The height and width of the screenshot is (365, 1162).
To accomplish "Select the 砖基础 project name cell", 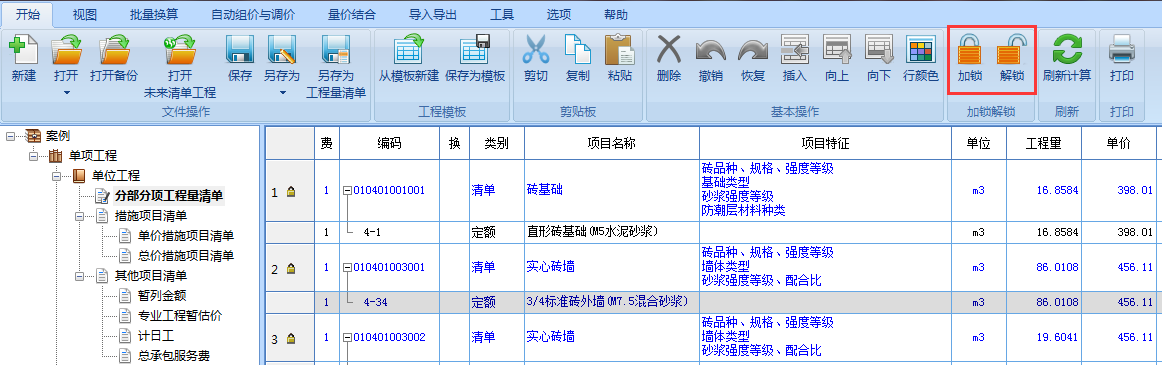I will (x=611, y=190).
